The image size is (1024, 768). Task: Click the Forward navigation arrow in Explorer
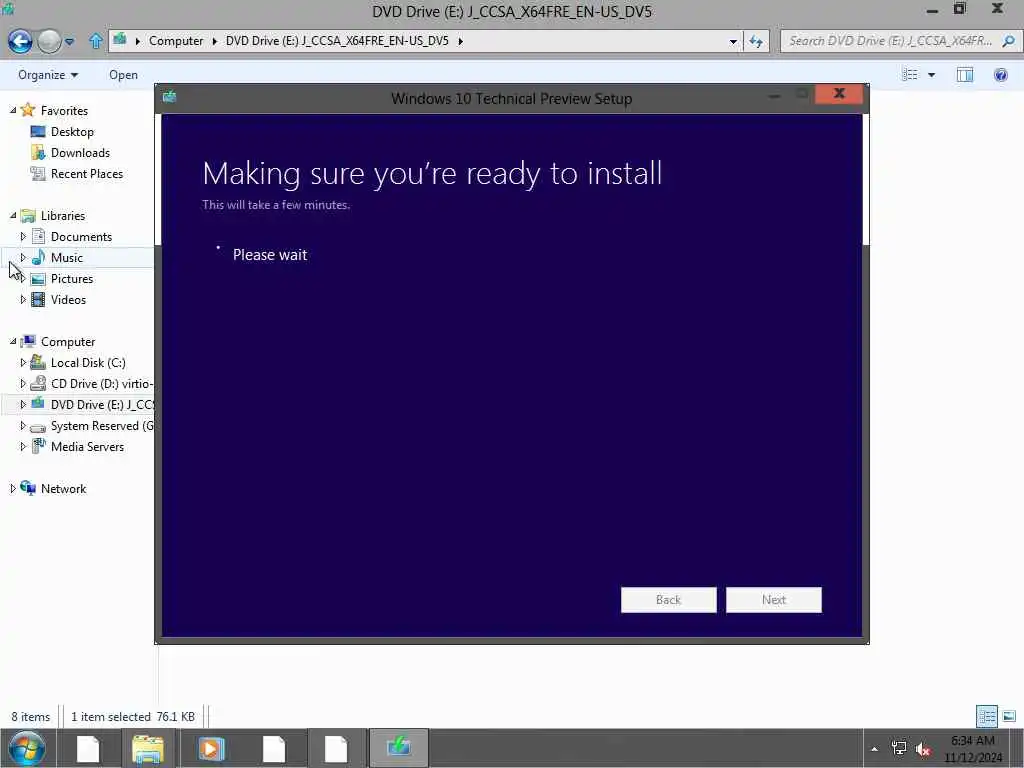pos(49,41)
